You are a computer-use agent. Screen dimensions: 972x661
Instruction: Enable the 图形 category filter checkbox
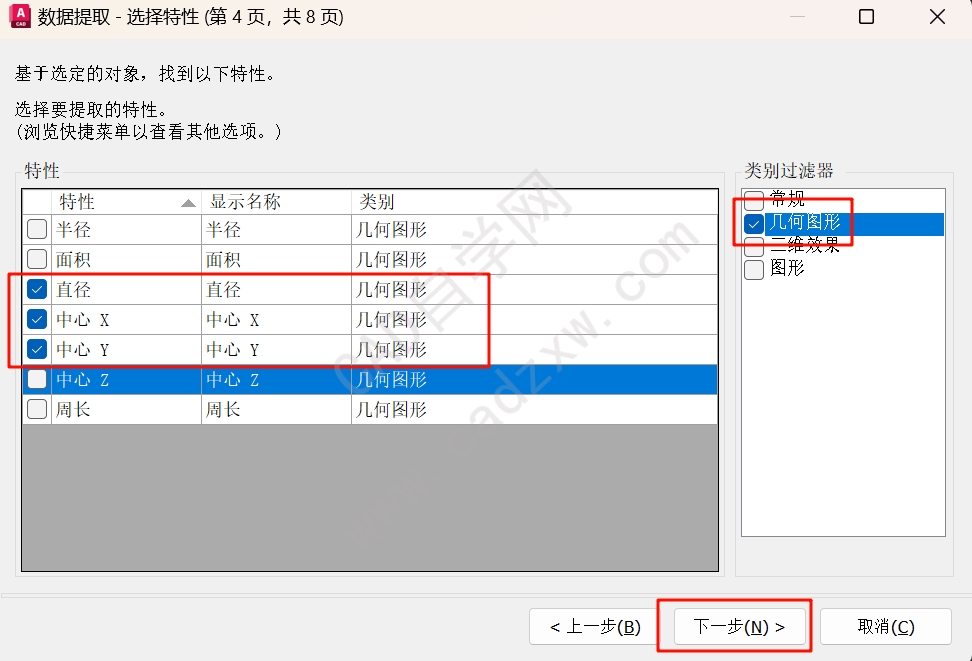tap(754, 270)
